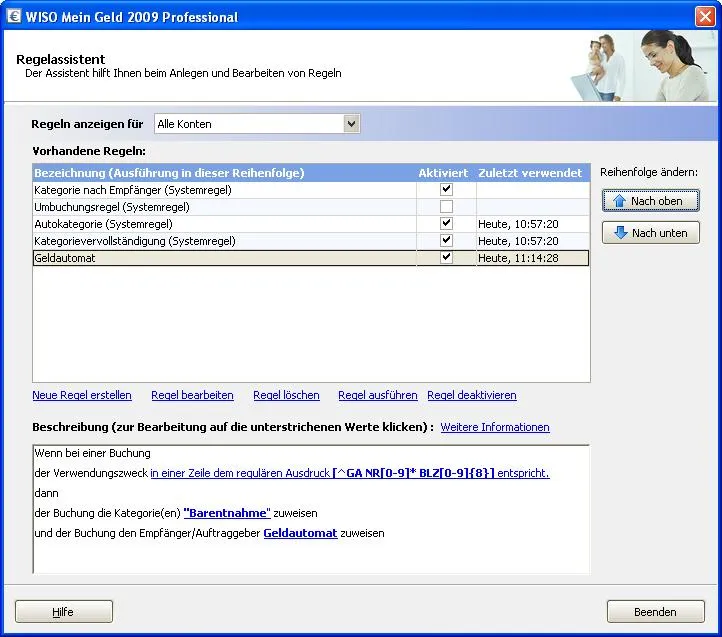722x637 pixels.
Task: Toggle checkbox for Kategorie nach Empfänger rule
Action: [x=446, y=189]
